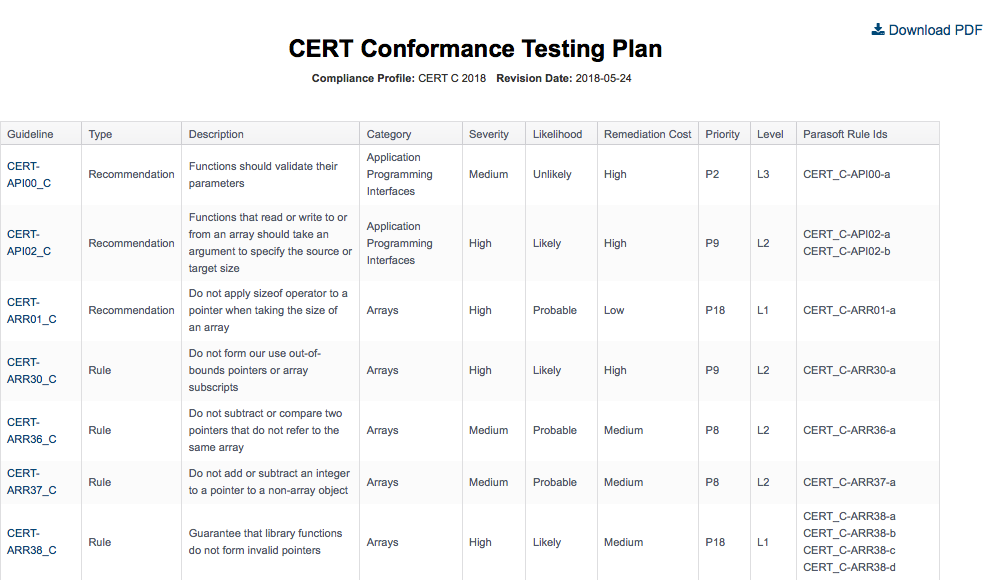Visit the CERT-ARR36_C guideline link
The width and height of the screenshot is (1003, 580).
[31, 431]
